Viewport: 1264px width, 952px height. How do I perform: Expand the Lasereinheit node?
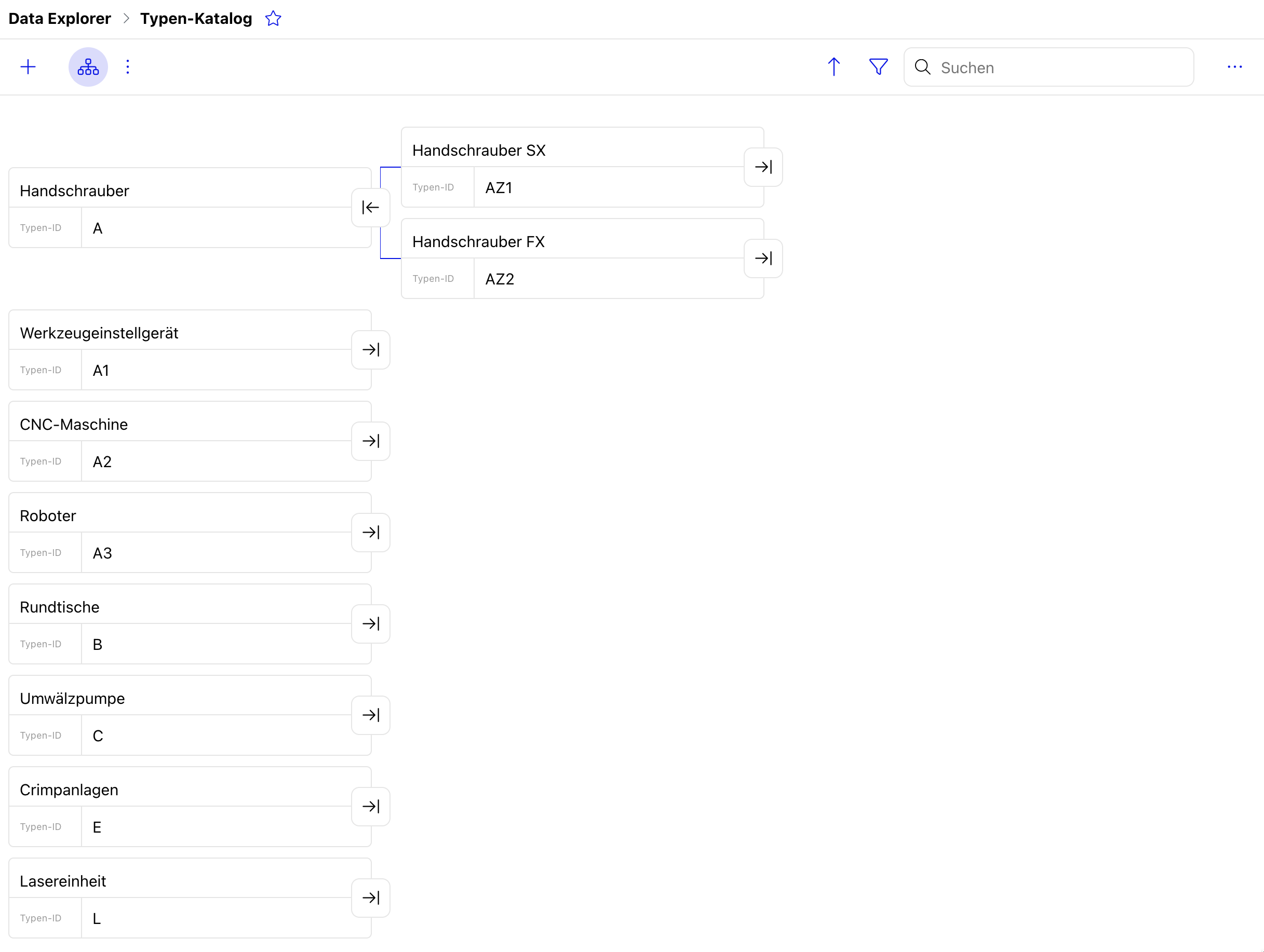(x=370, y=899)
